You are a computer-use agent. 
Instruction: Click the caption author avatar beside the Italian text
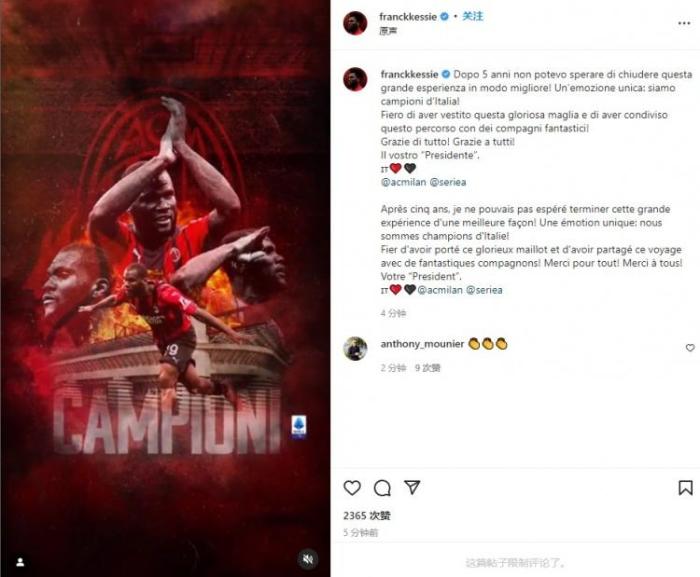tap(355, 79)
